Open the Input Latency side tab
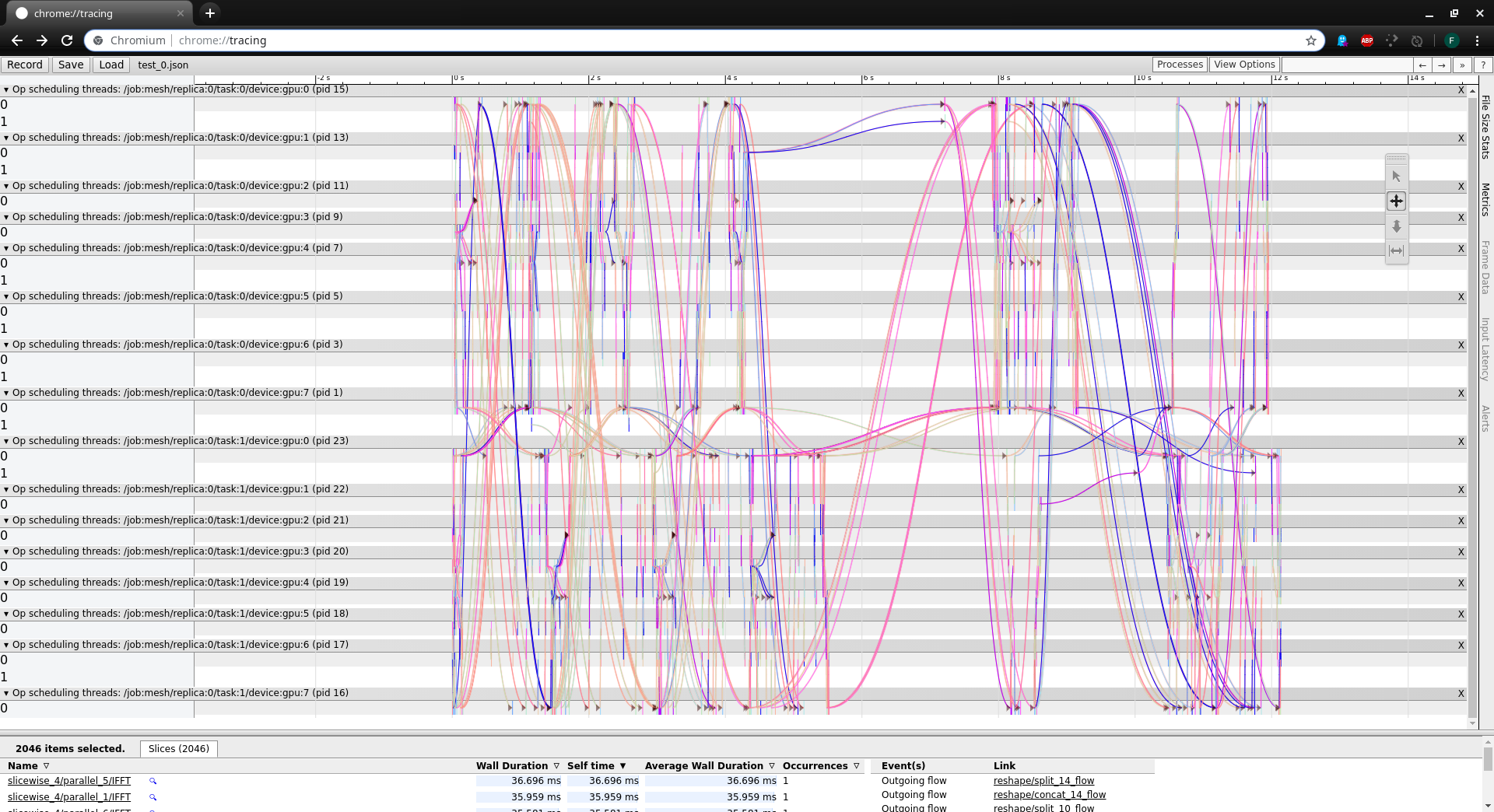The image size is (1494, 812). point(1485,348)
